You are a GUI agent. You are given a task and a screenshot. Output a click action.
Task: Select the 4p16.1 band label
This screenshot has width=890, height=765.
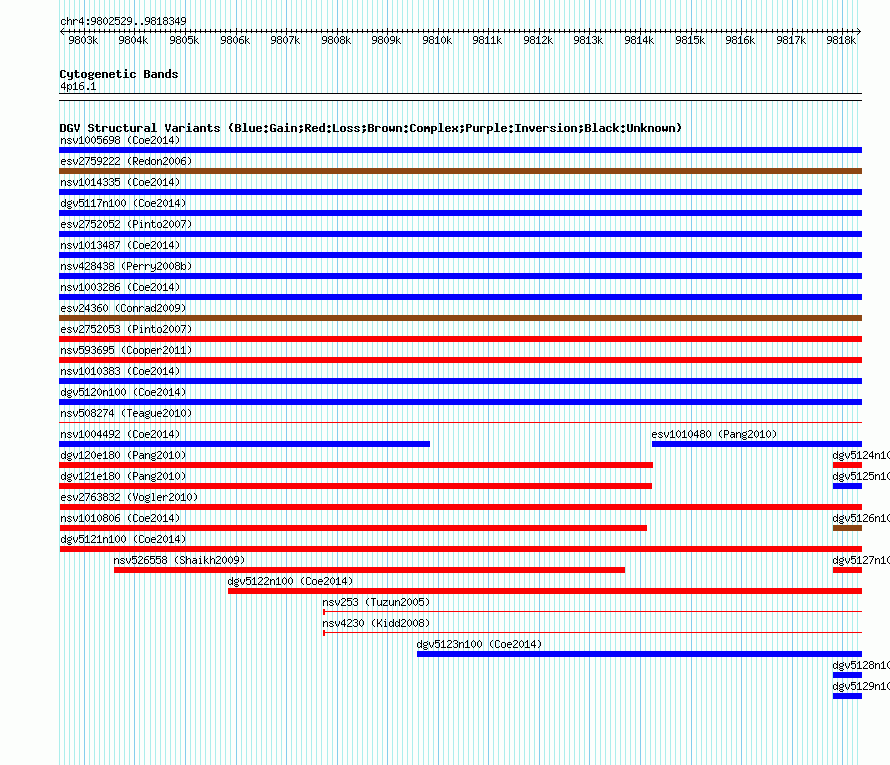pyautogui.click(x=78, y=86)
